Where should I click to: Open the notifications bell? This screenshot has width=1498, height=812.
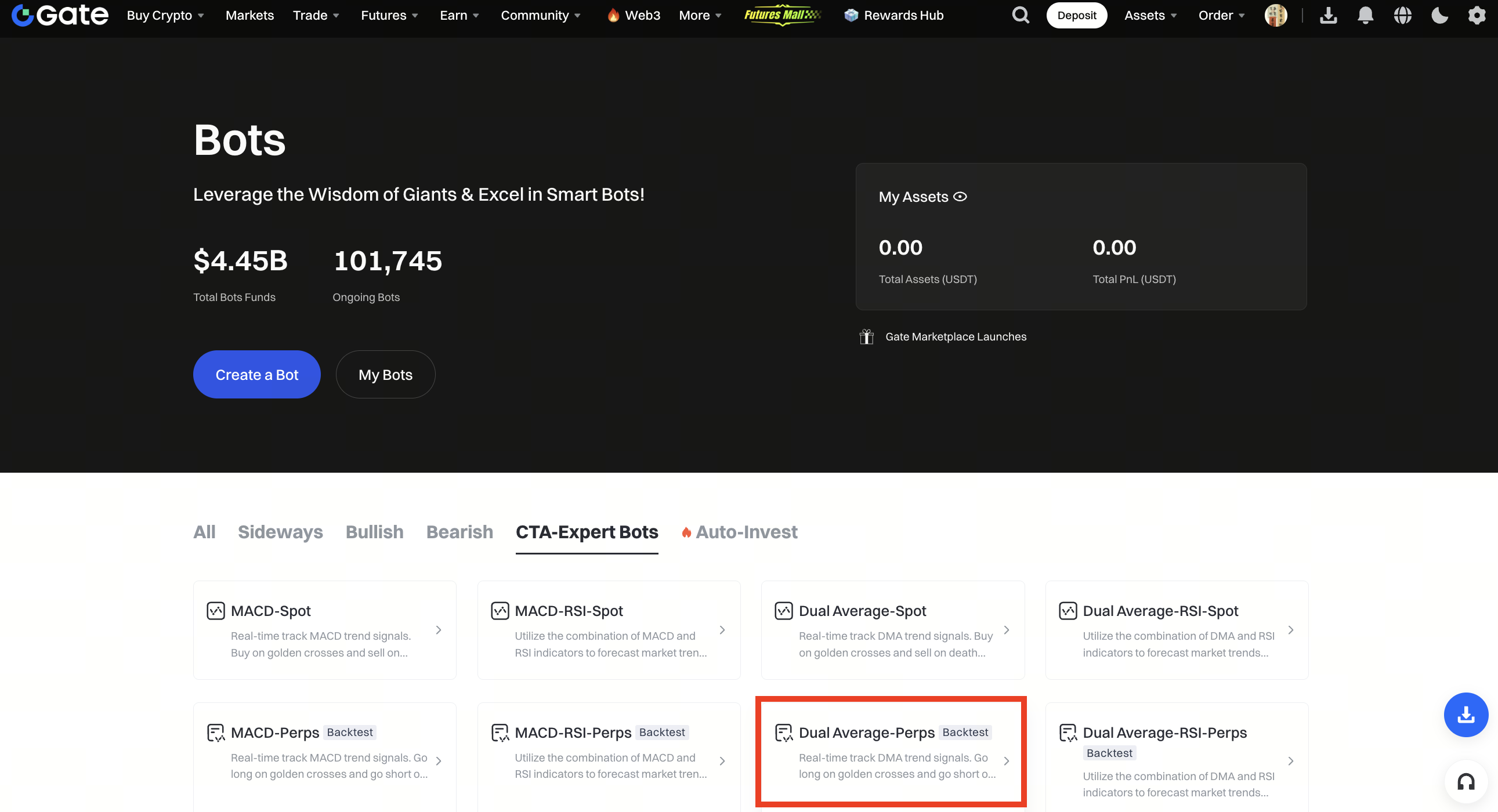click(1365, 15)
